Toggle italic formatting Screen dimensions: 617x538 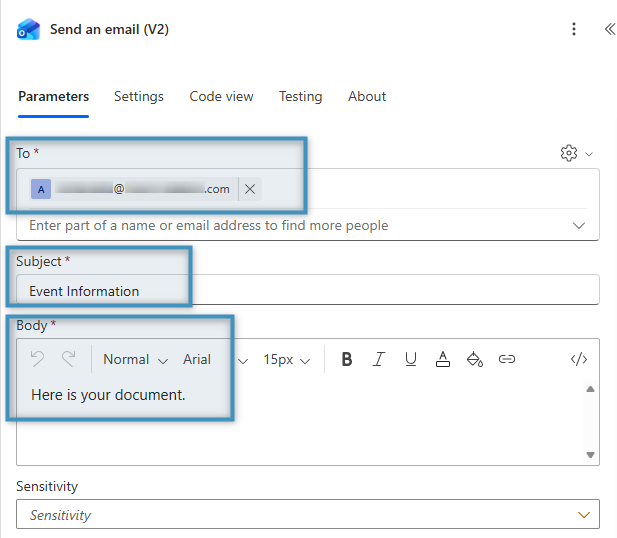coord(379,359)
